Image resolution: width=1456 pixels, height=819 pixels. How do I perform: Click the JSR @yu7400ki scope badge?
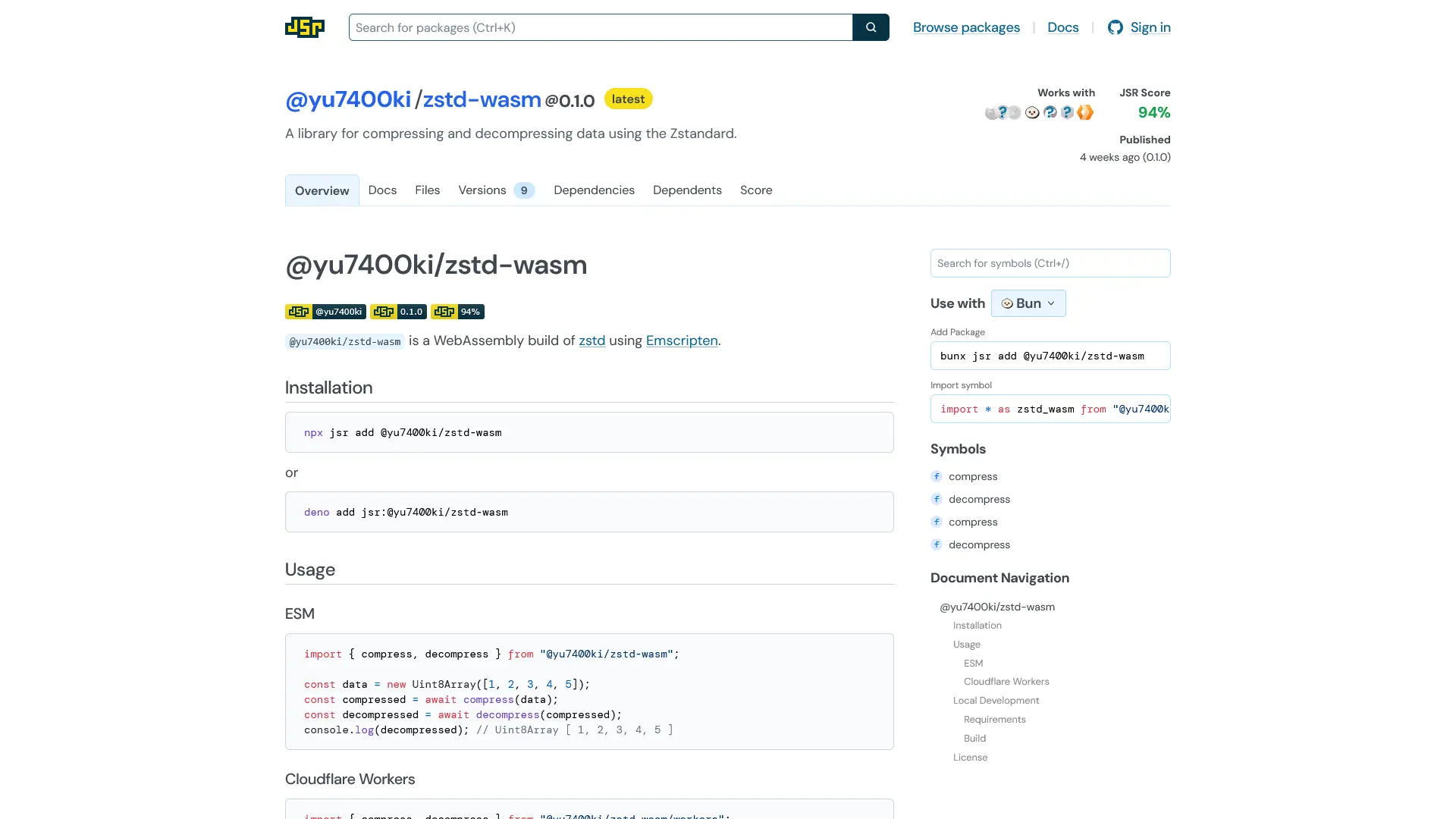(x=325, y=312)
